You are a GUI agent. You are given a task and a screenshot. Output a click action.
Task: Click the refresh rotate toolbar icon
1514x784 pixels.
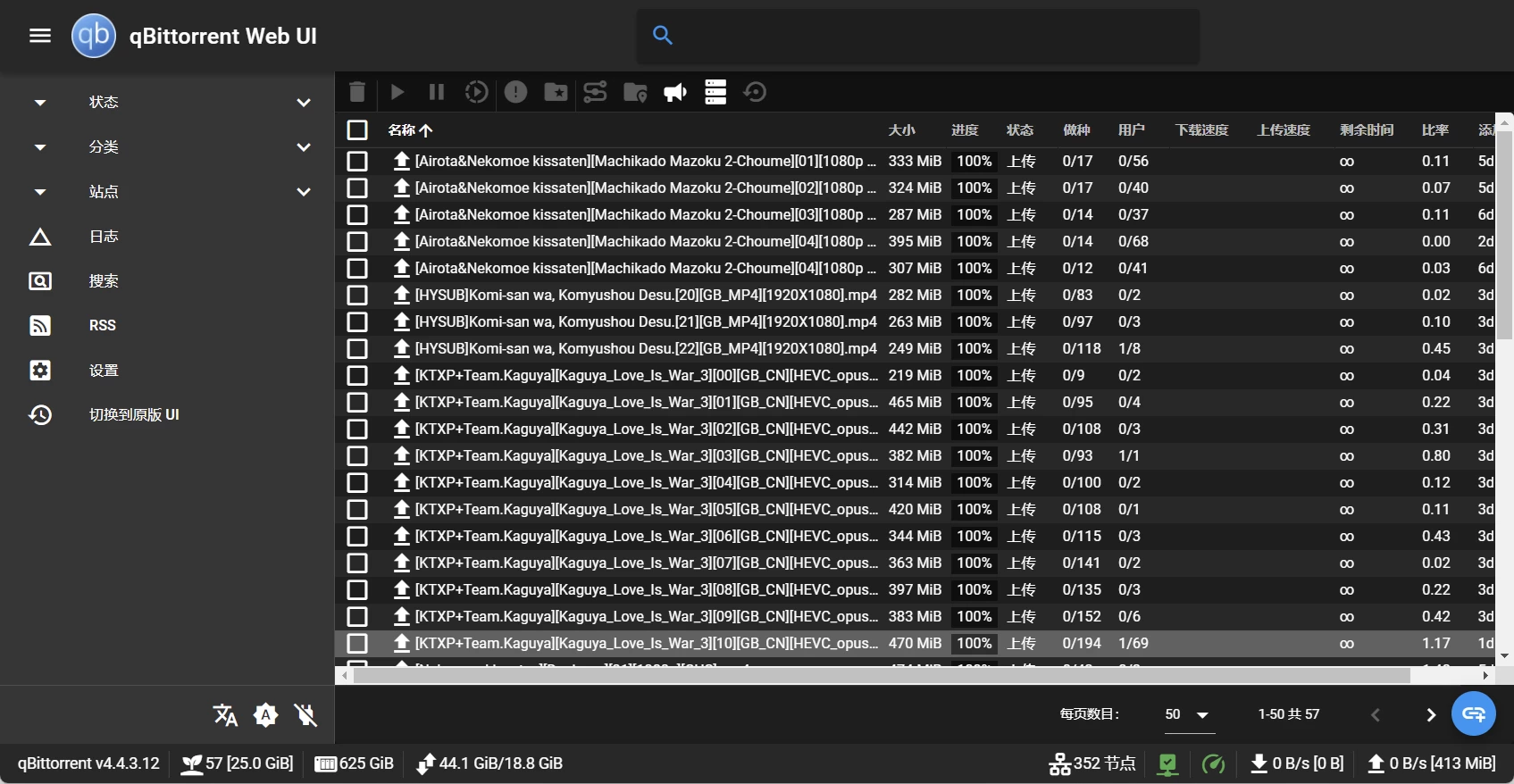(755, 92)
